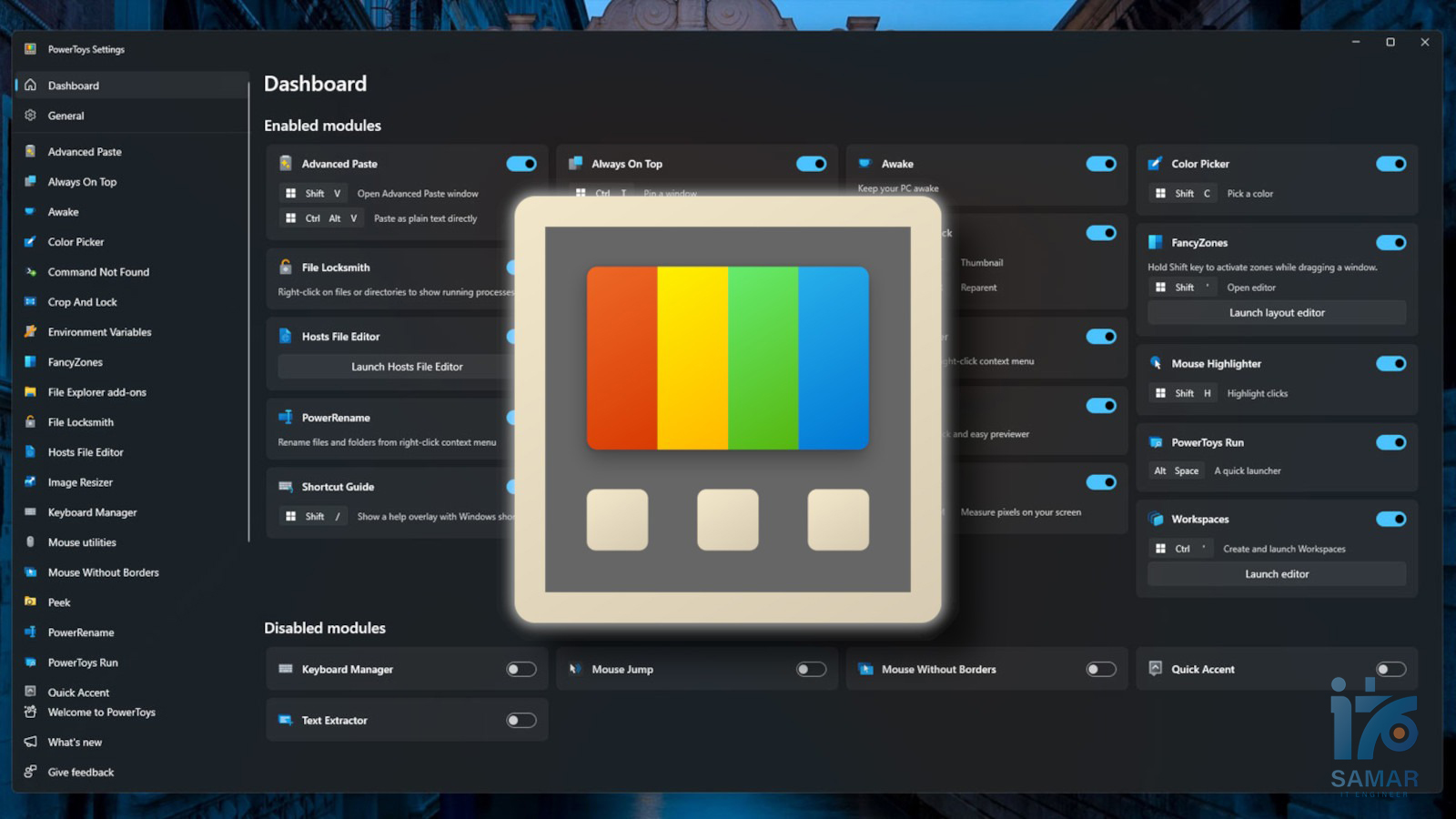Open the Peek module icon
1456x819 pixels.
30,602
